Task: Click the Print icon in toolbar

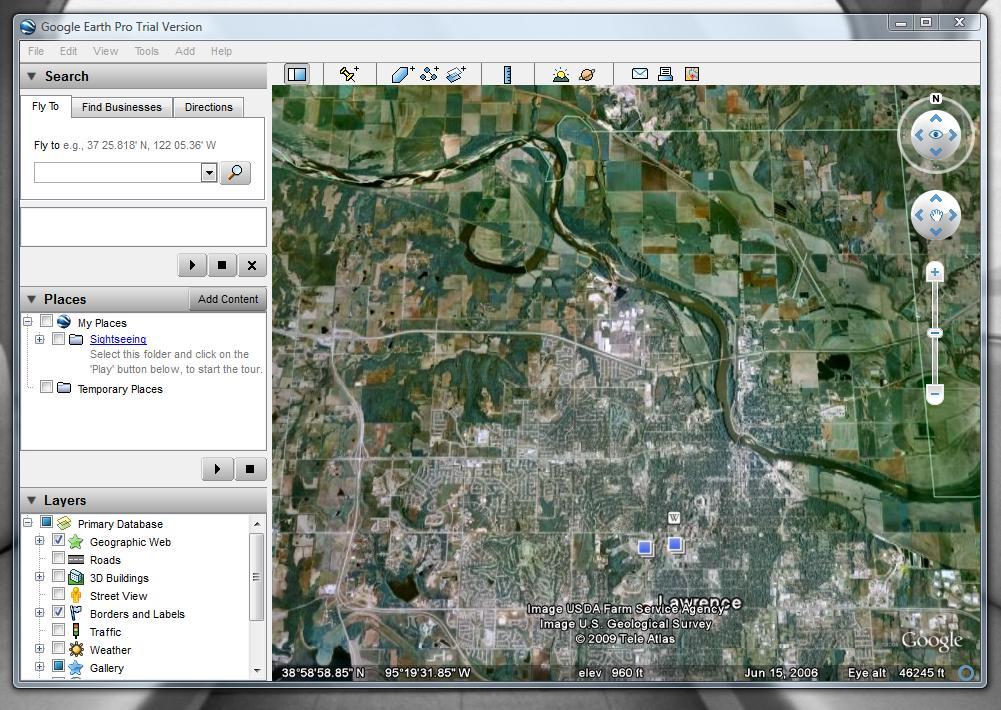Action: 665,74
